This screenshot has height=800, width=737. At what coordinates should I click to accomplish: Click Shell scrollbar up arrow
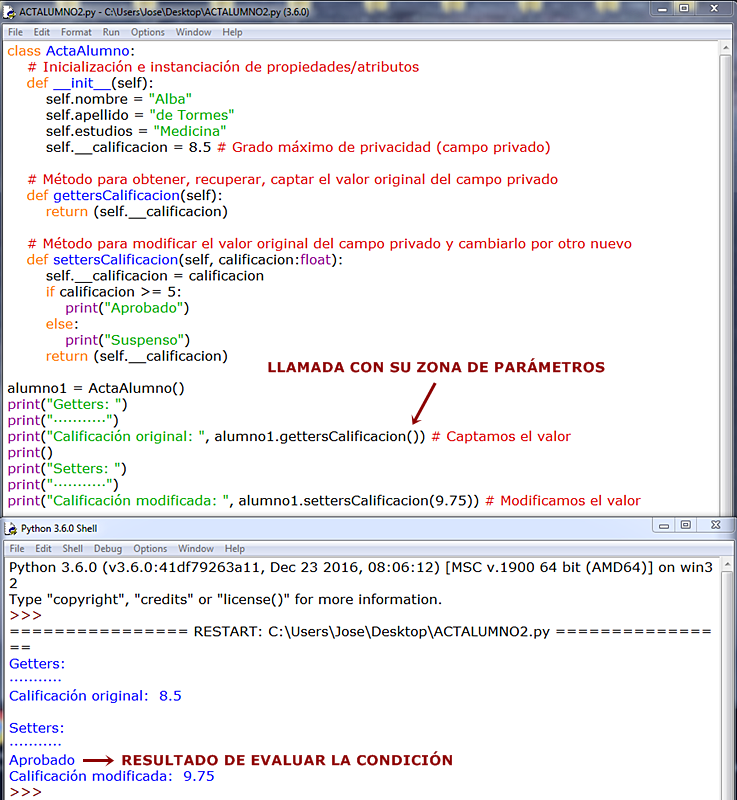pos(727,564)
